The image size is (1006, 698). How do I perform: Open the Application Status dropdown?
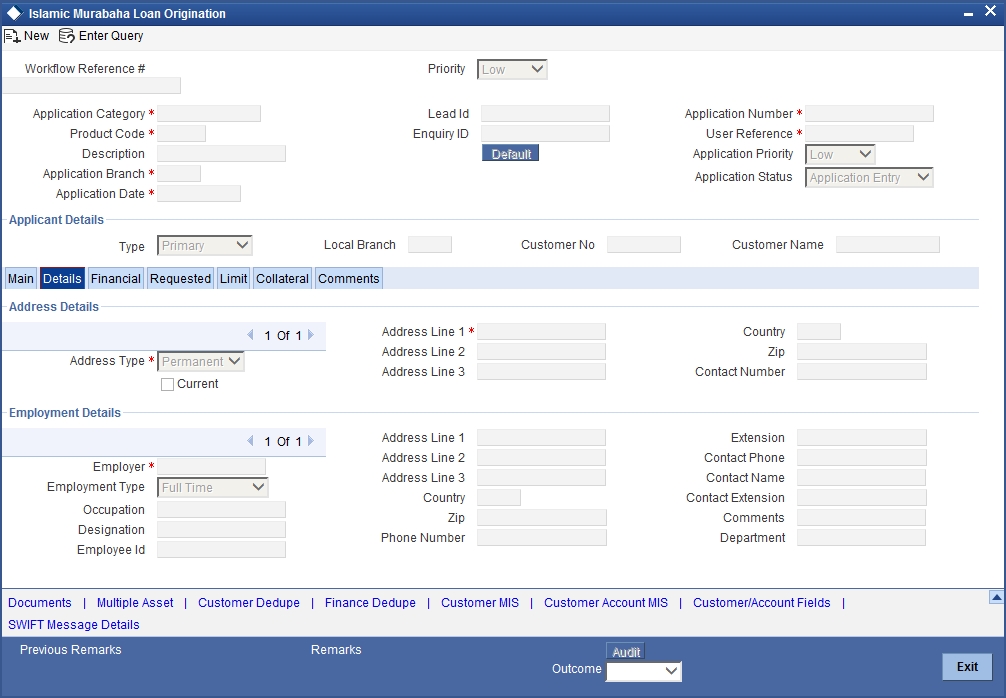(x=869, y=178)
